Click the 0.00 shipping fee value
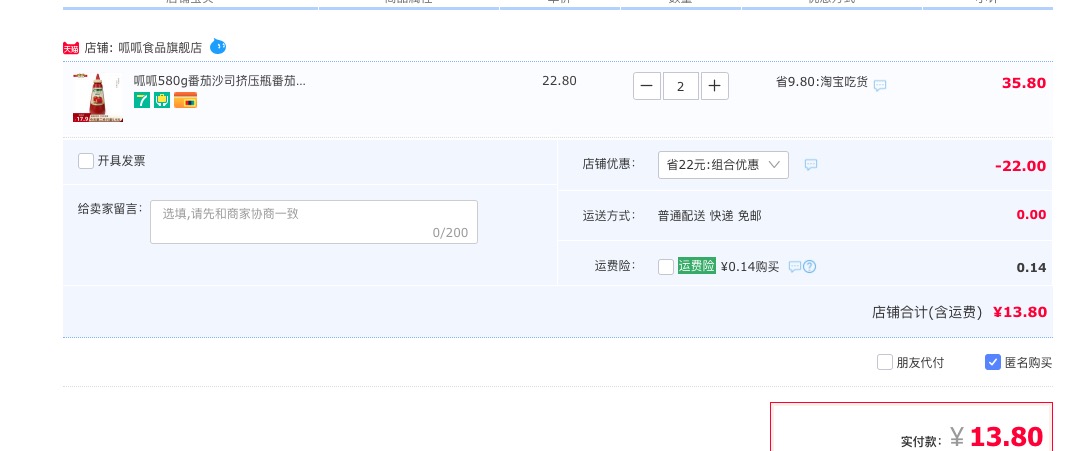The image size is (1082, 451). point(1031,214)
